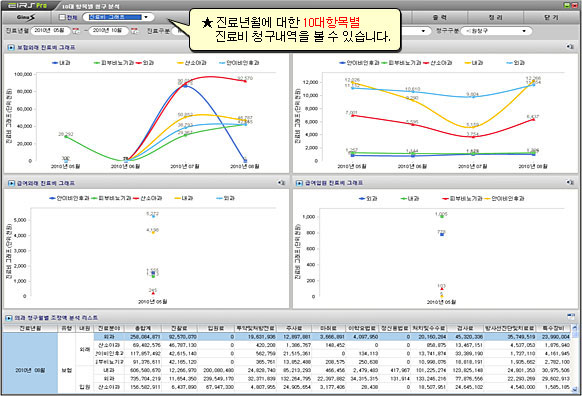Click the expand icon of top-right chart panel
This screenshot has width=582, height=396.
point(570,47)
